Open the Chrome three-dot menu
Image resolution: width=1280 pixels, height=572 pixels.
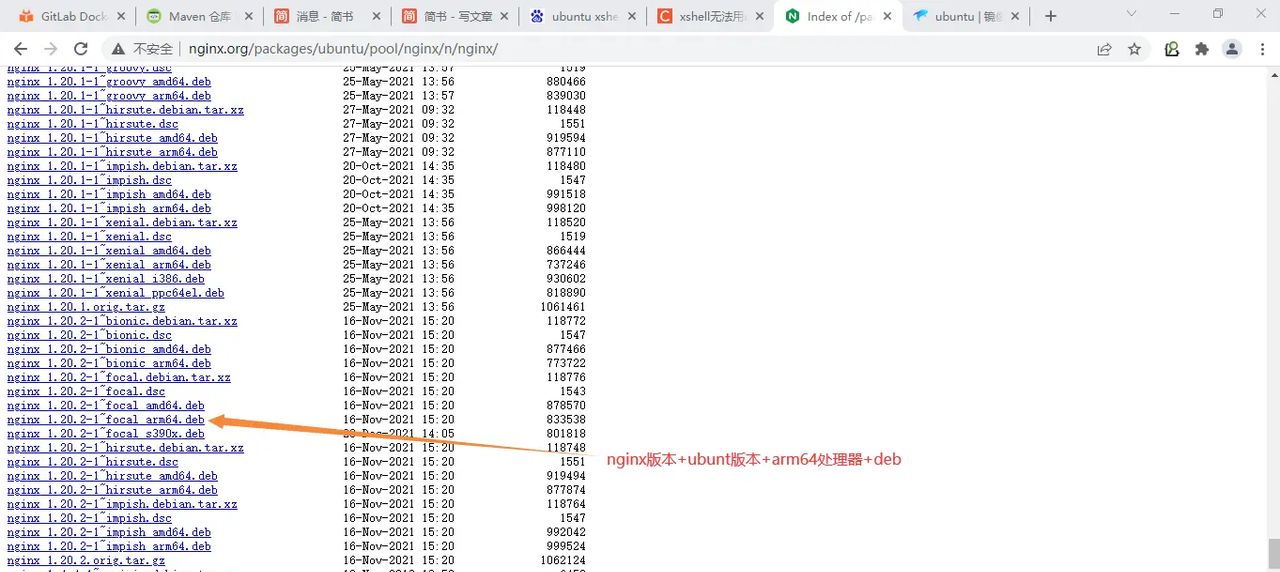coord(1261,49)
